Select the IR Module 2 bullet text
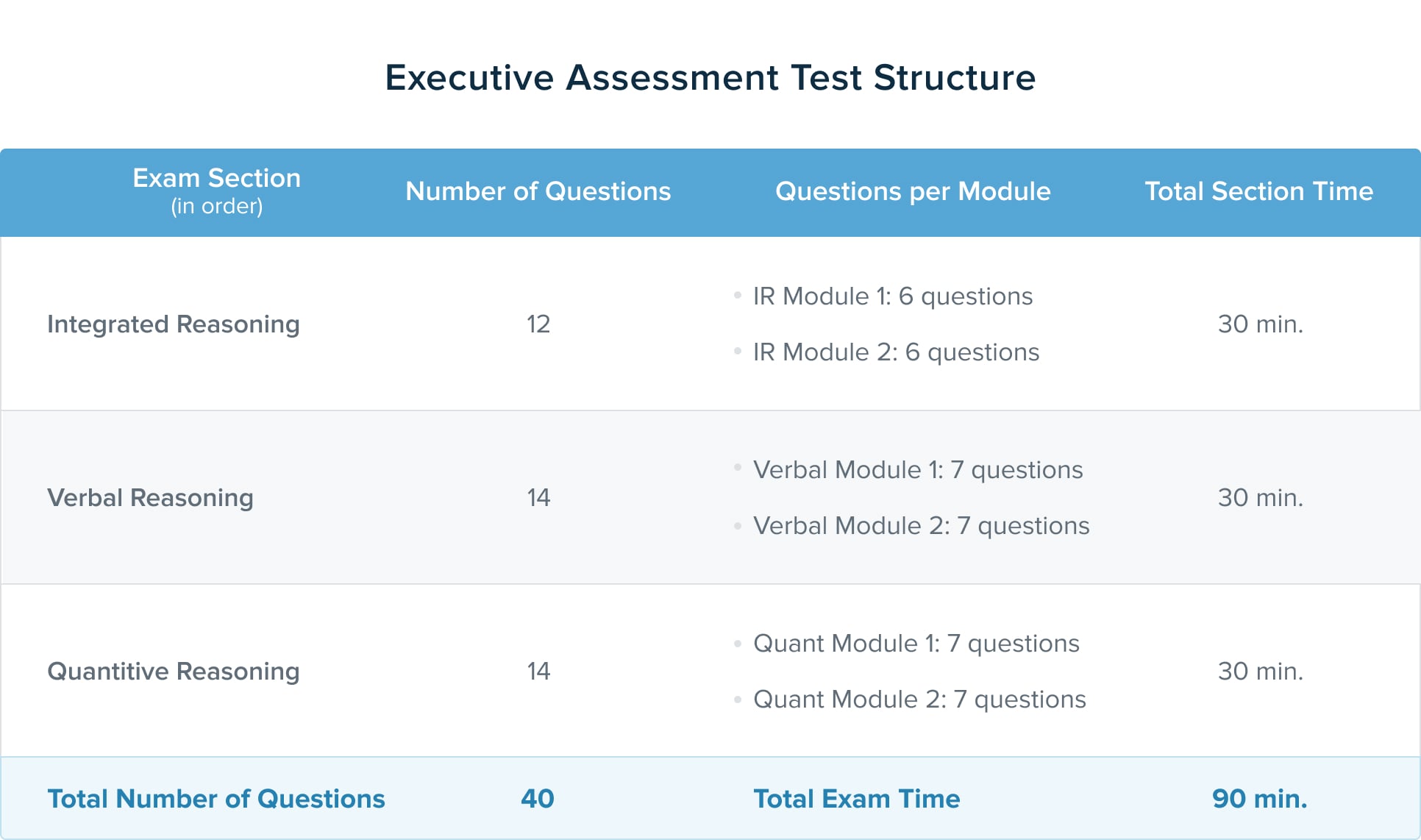 click(x=896, y=352)
